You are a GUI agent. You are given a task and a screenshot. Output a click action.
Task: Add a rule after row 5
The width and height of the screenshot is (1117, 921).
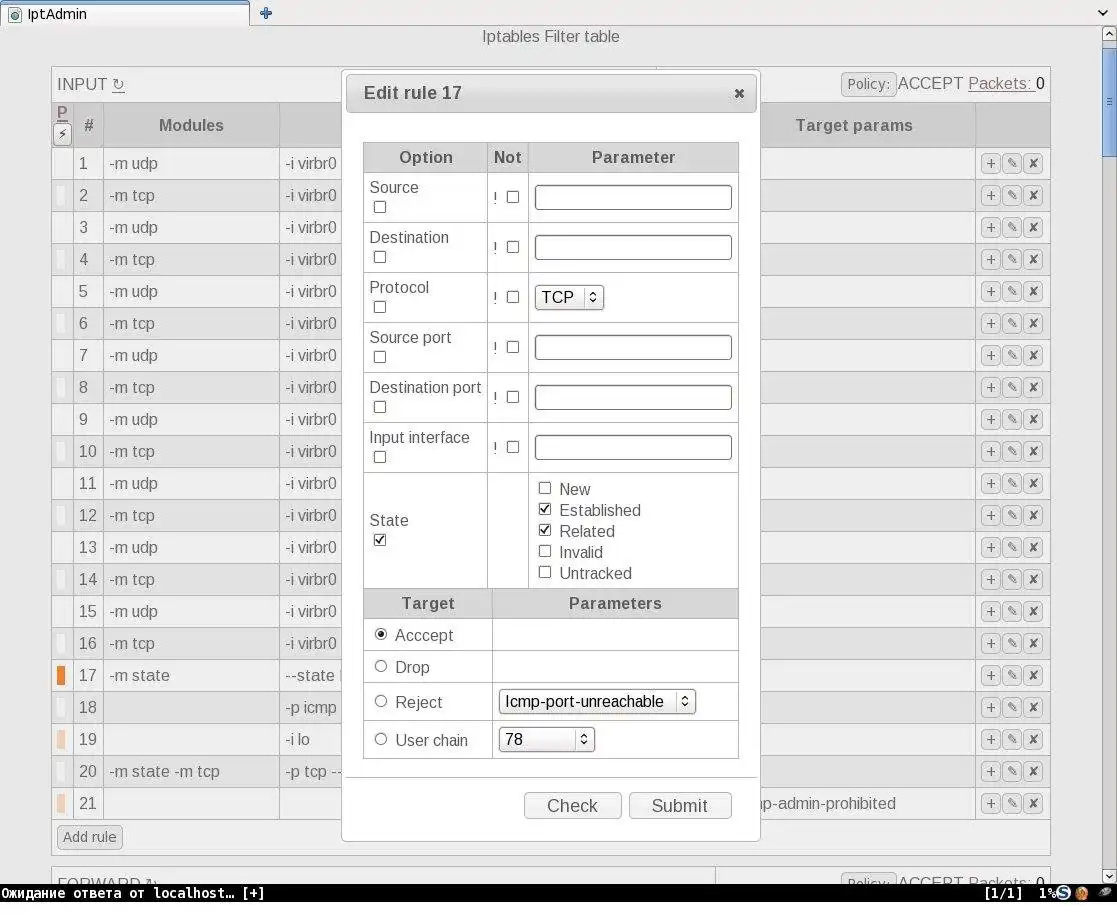(x=990, y=291)
